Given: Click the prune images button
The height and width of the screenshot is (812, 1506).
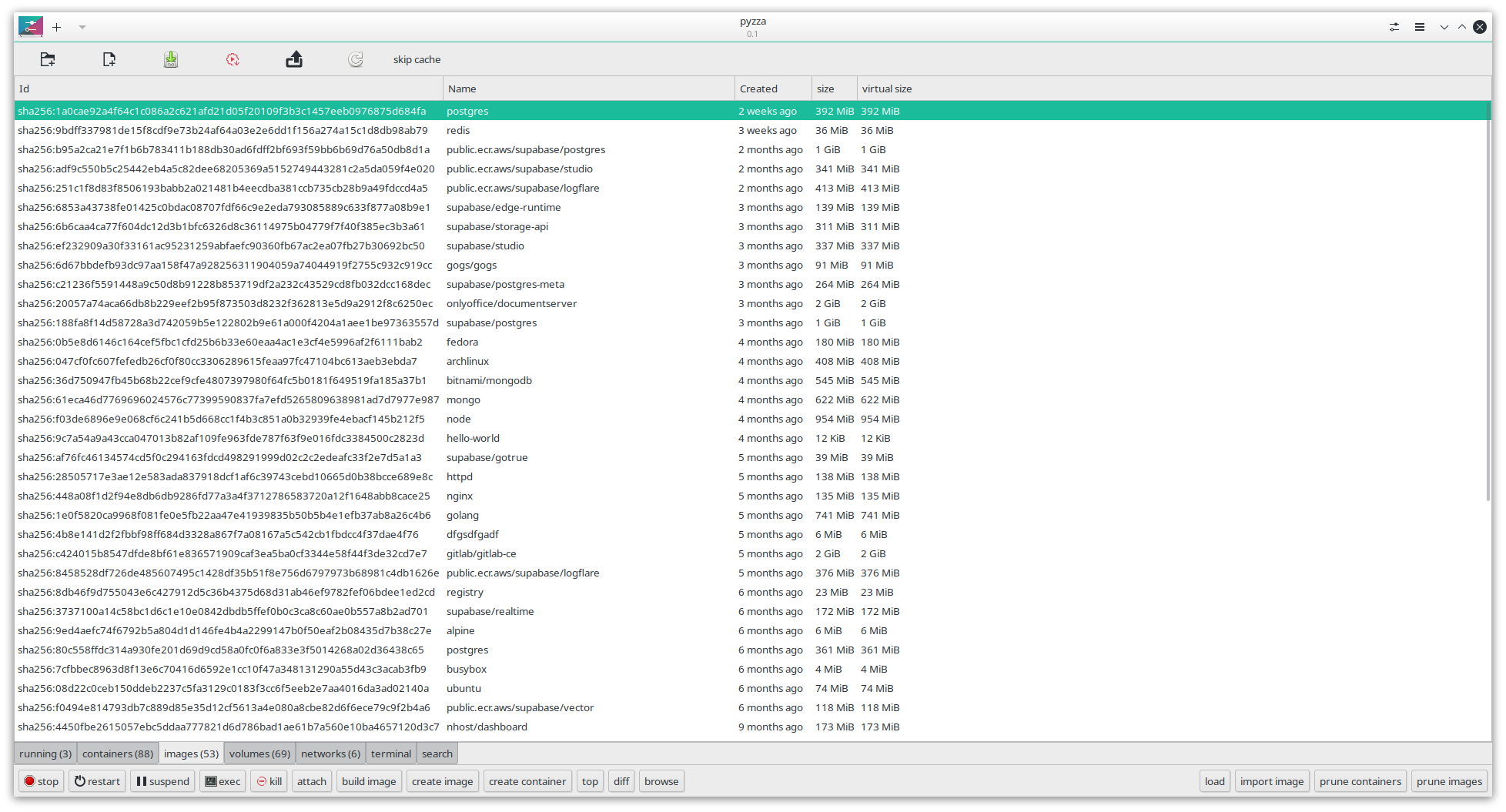Looking at the screenshot, I should pos(1449,781).
